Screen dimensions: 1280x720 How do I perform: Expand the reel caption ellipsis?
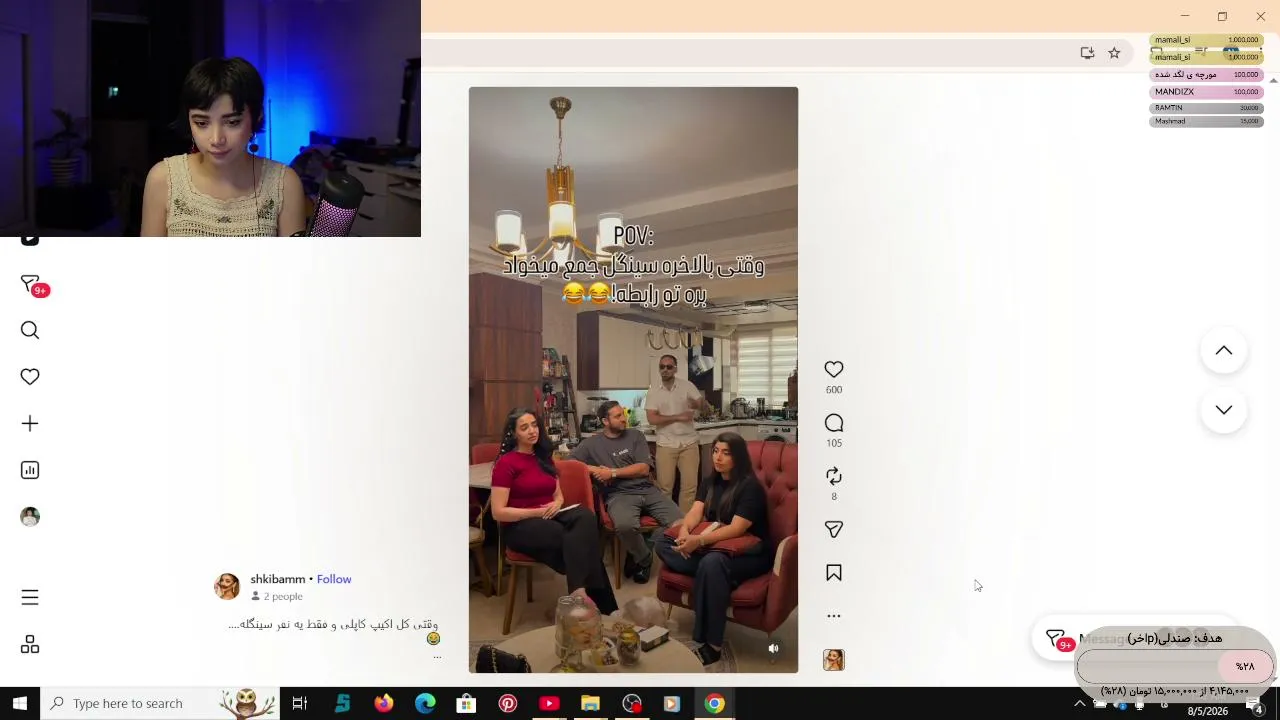pos(436,656)
